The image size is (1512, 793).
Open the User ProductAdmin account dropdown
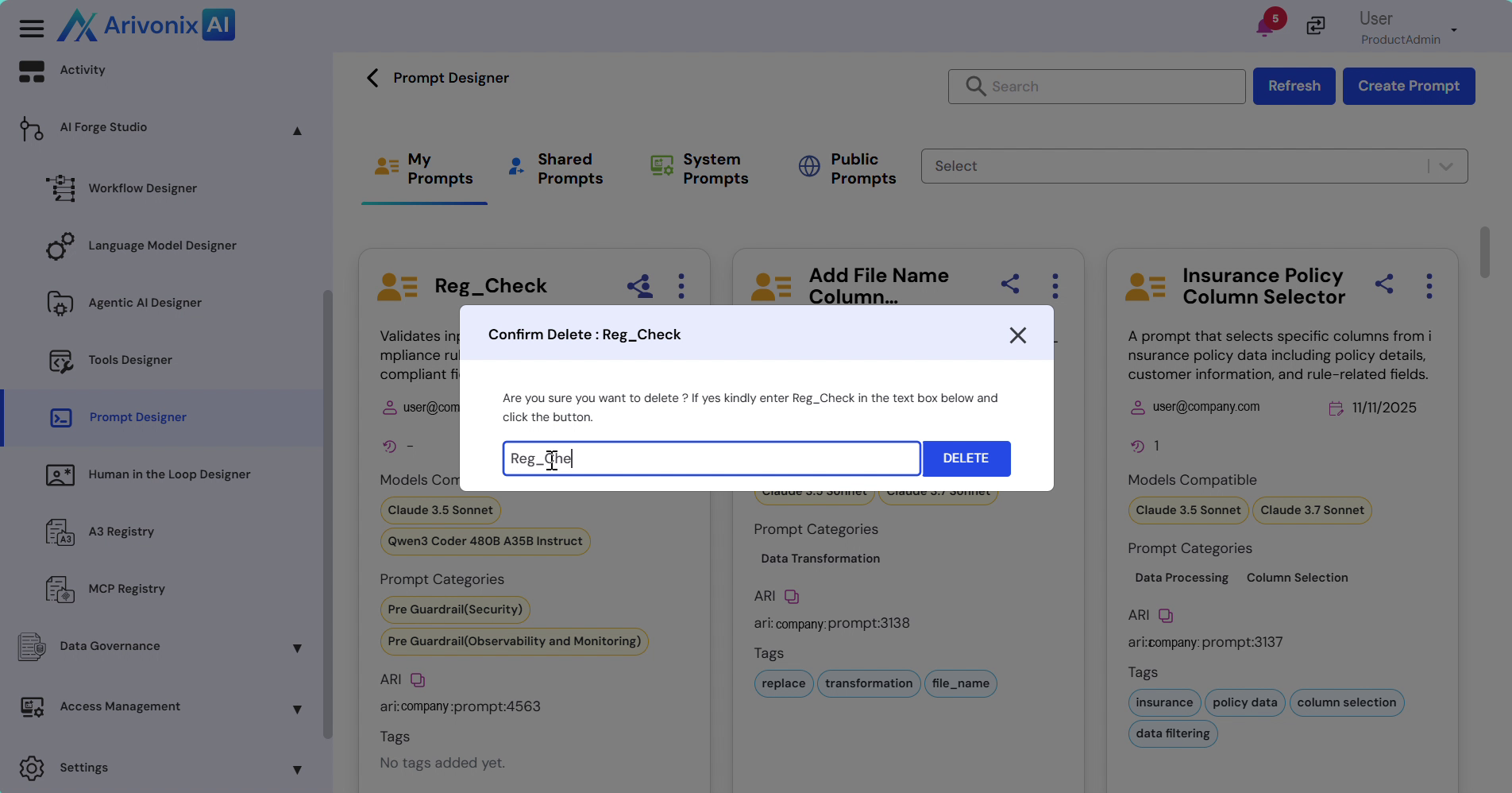1453,29
